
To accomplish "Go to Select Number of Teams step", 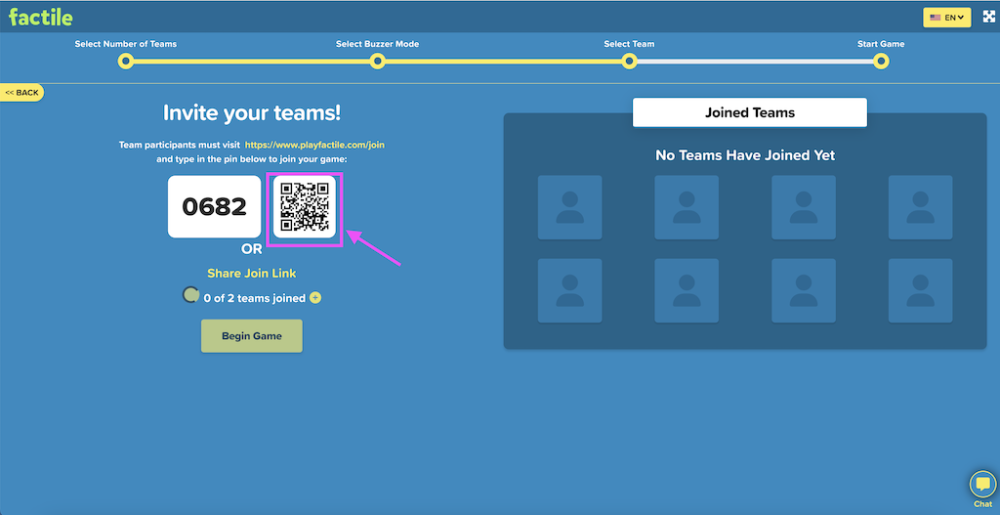I will [x=126, y=61].
